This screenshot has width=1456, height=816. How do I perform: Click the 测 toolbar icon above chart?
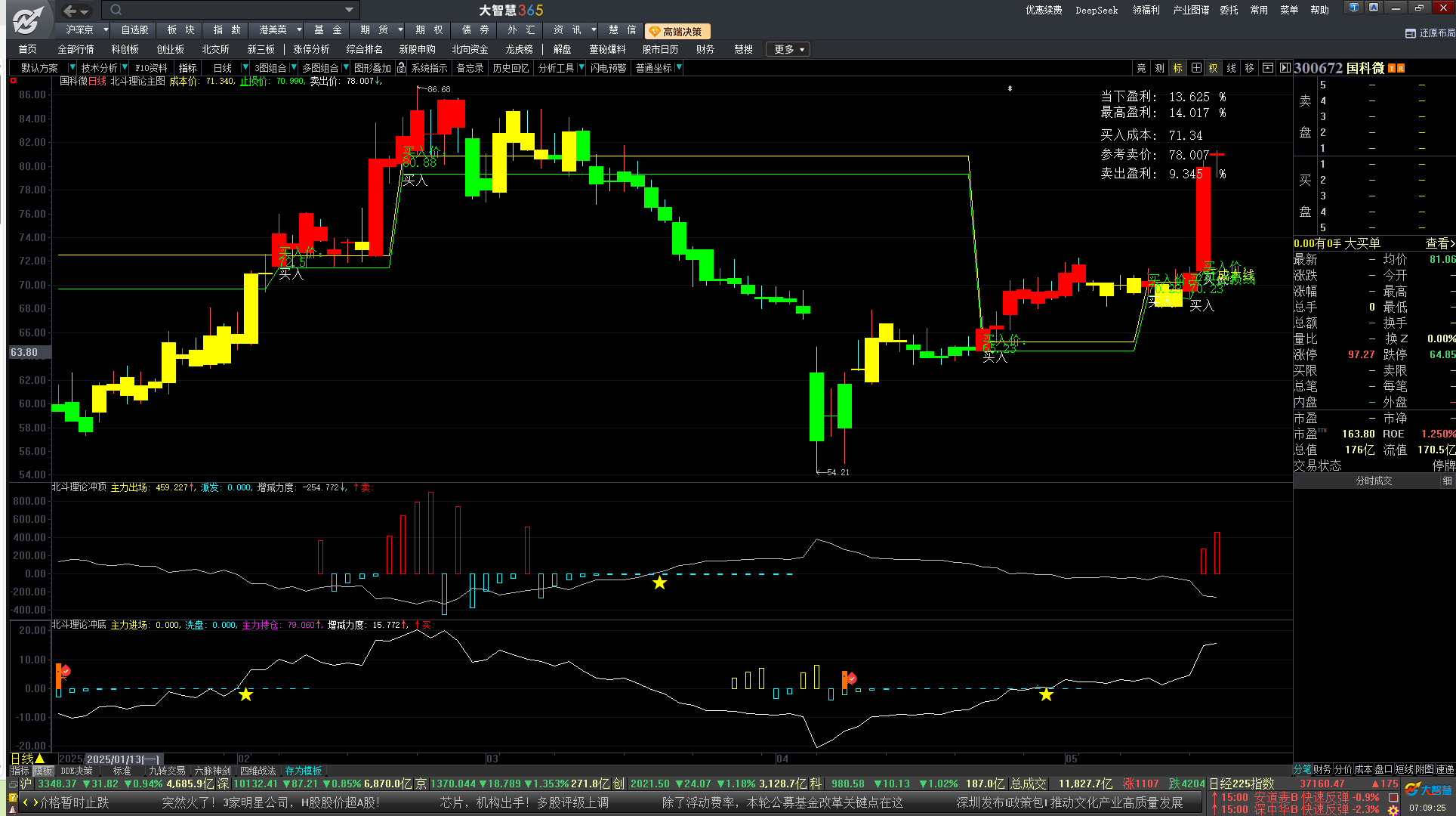[x=1159, y=68]
